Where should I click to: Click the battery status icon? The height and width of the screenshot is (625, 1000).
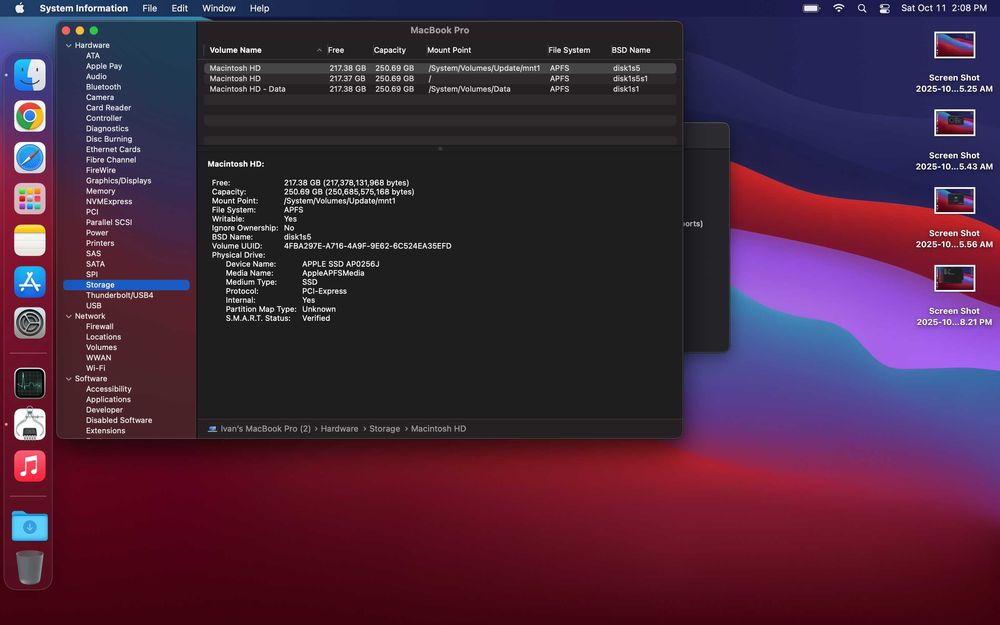[x=811, y=8]
